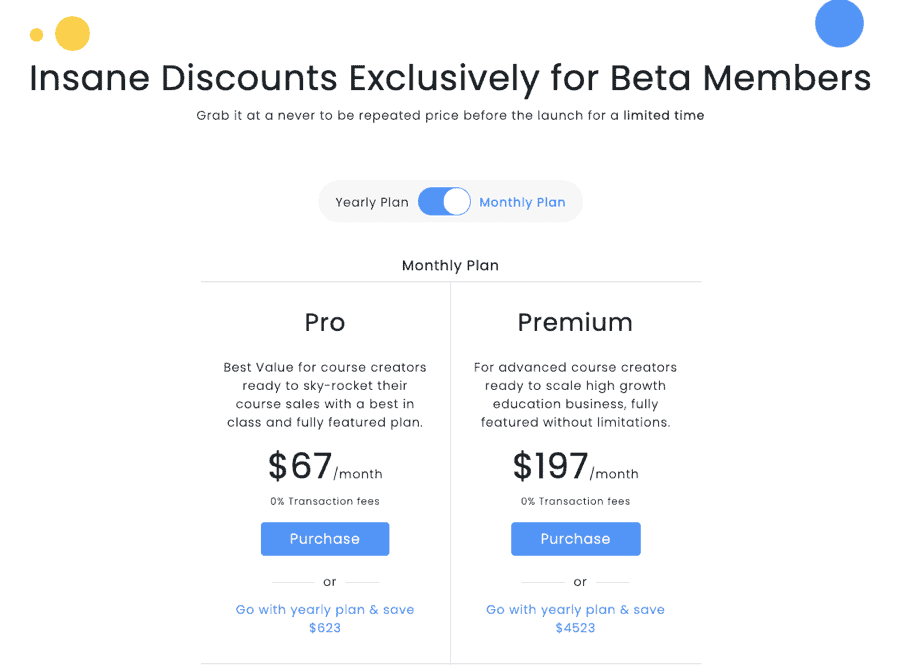The height and width of the screenshot is (665, 900).
Task: Open the yearly plan save $623 link
Action: tap(325, 618)
